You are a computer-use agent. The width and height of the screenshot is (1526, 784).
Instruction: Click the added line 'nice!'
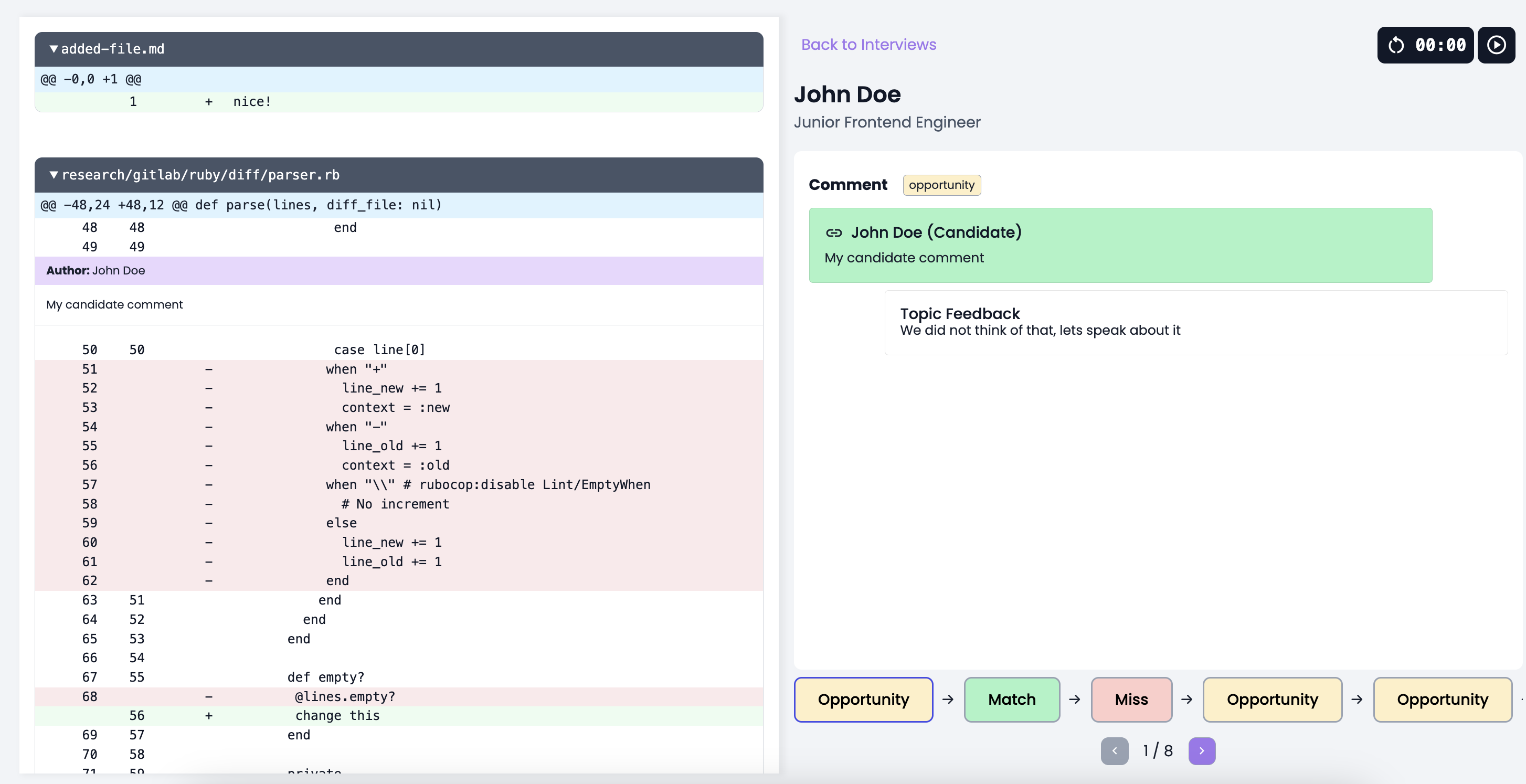click(399, 102)
